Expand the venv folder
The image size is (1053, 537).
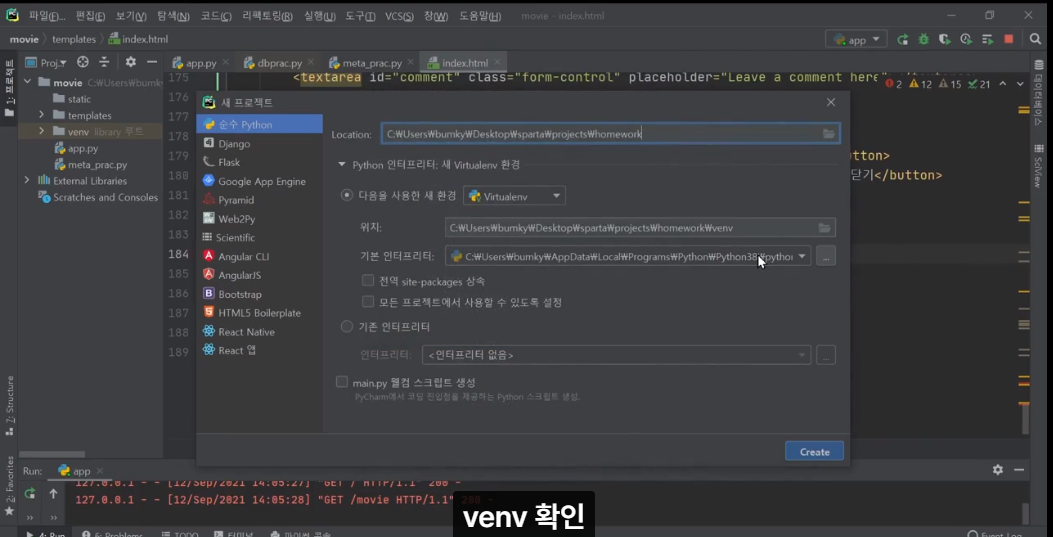pyautogui.click(x=41, y=132)
